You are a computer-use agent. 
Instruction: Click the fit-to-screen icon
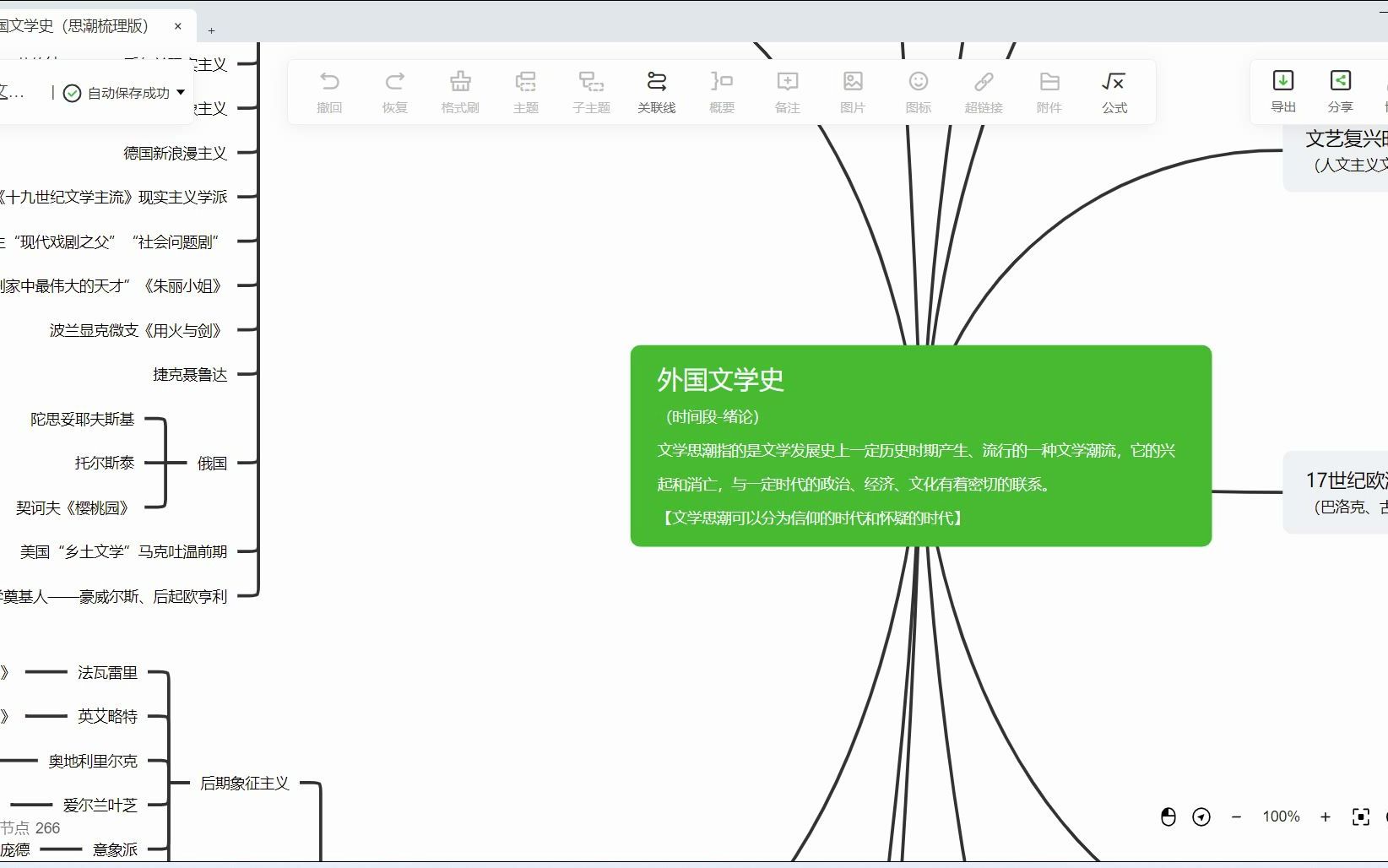[x=1361, y=816]
